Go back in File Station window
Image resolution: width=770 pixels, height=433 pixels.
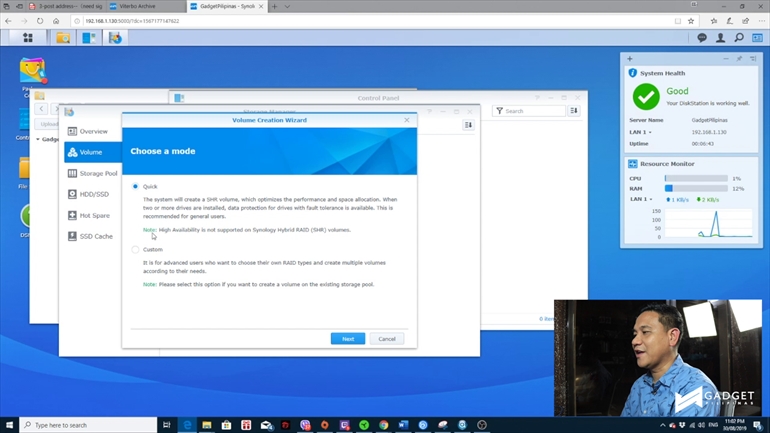coord(41,109)
